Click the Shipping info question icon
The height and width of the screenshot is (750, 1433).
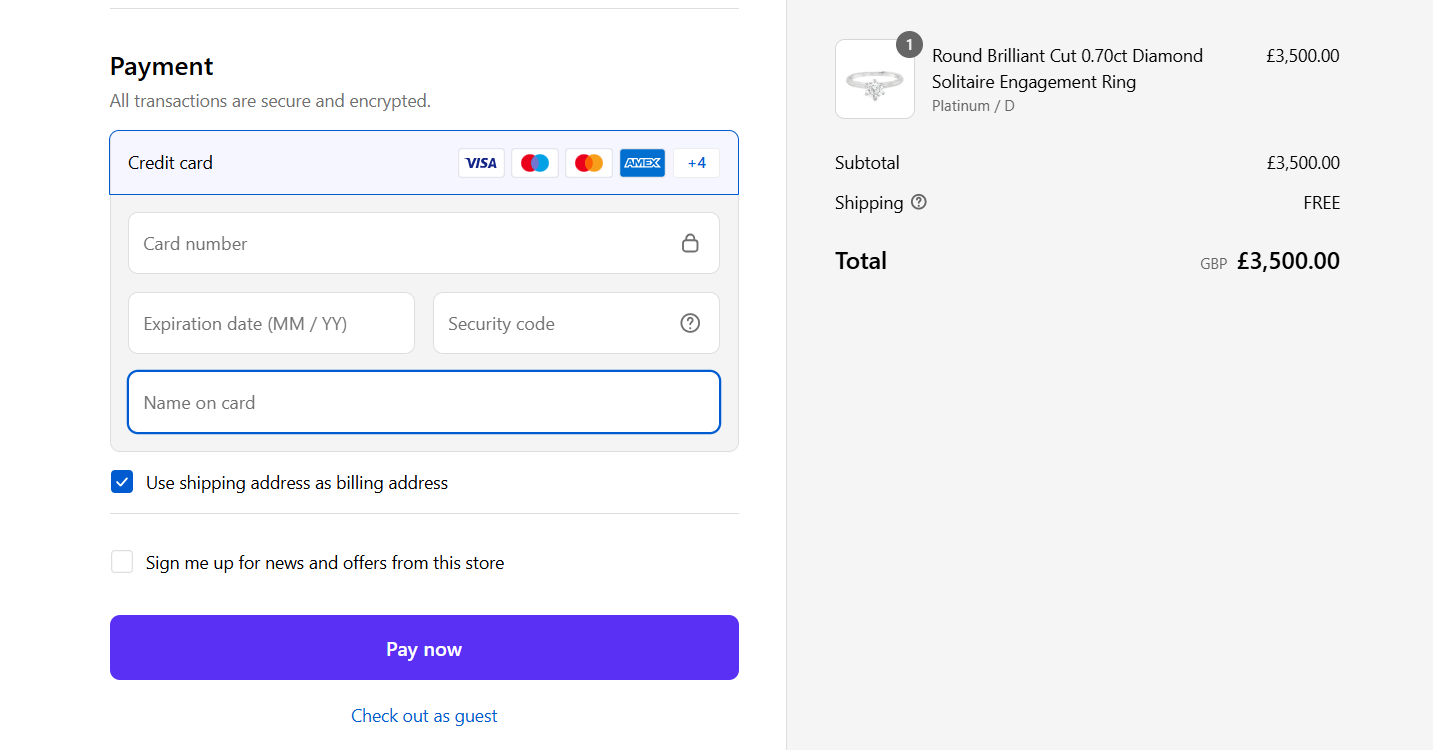click(x=919, y=202)
